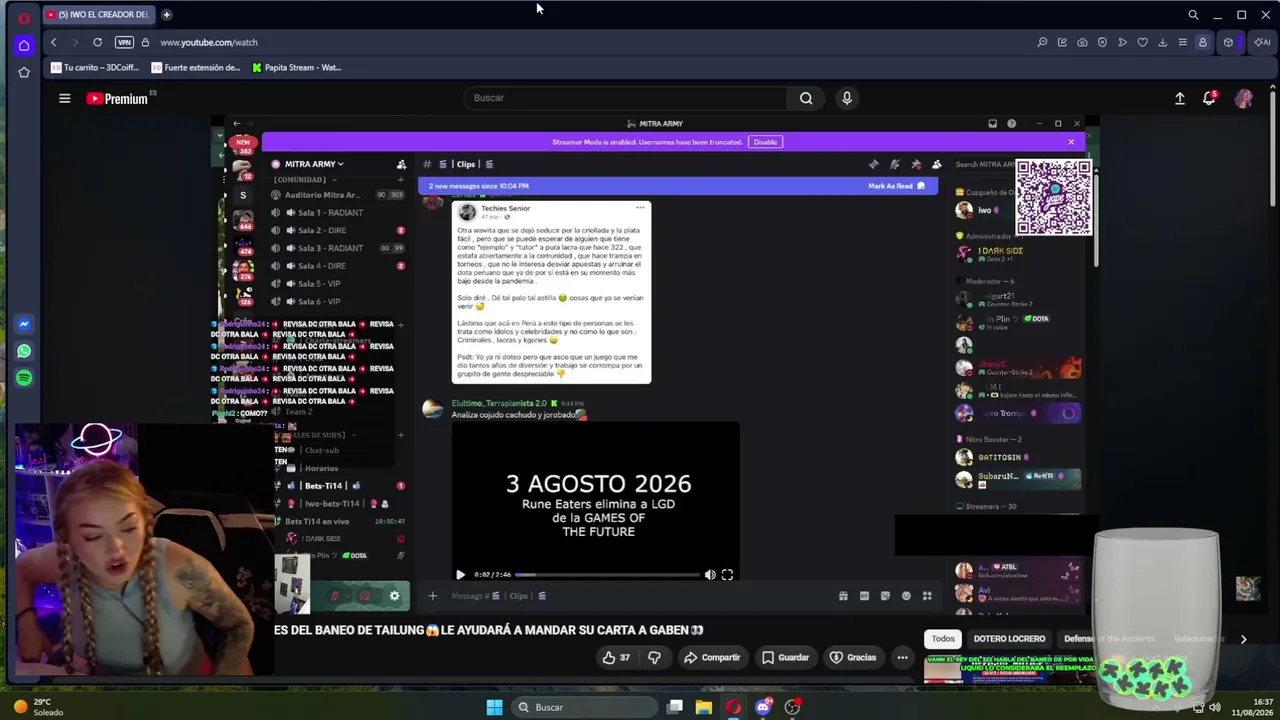Toggle the Opera VPN badge

point(124,42)
